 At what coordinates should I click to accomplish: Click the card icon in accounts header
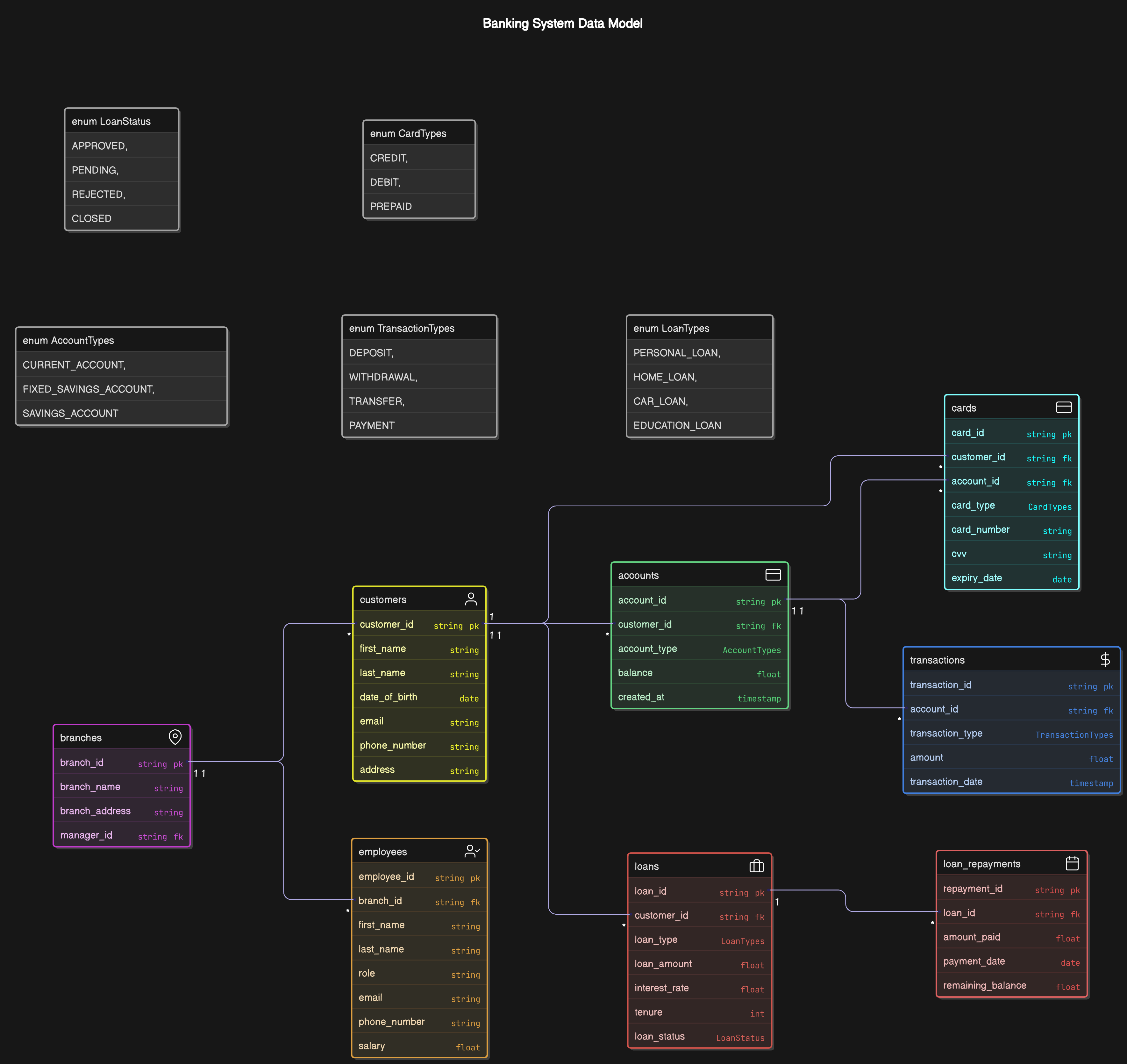(x=773, y=575)
